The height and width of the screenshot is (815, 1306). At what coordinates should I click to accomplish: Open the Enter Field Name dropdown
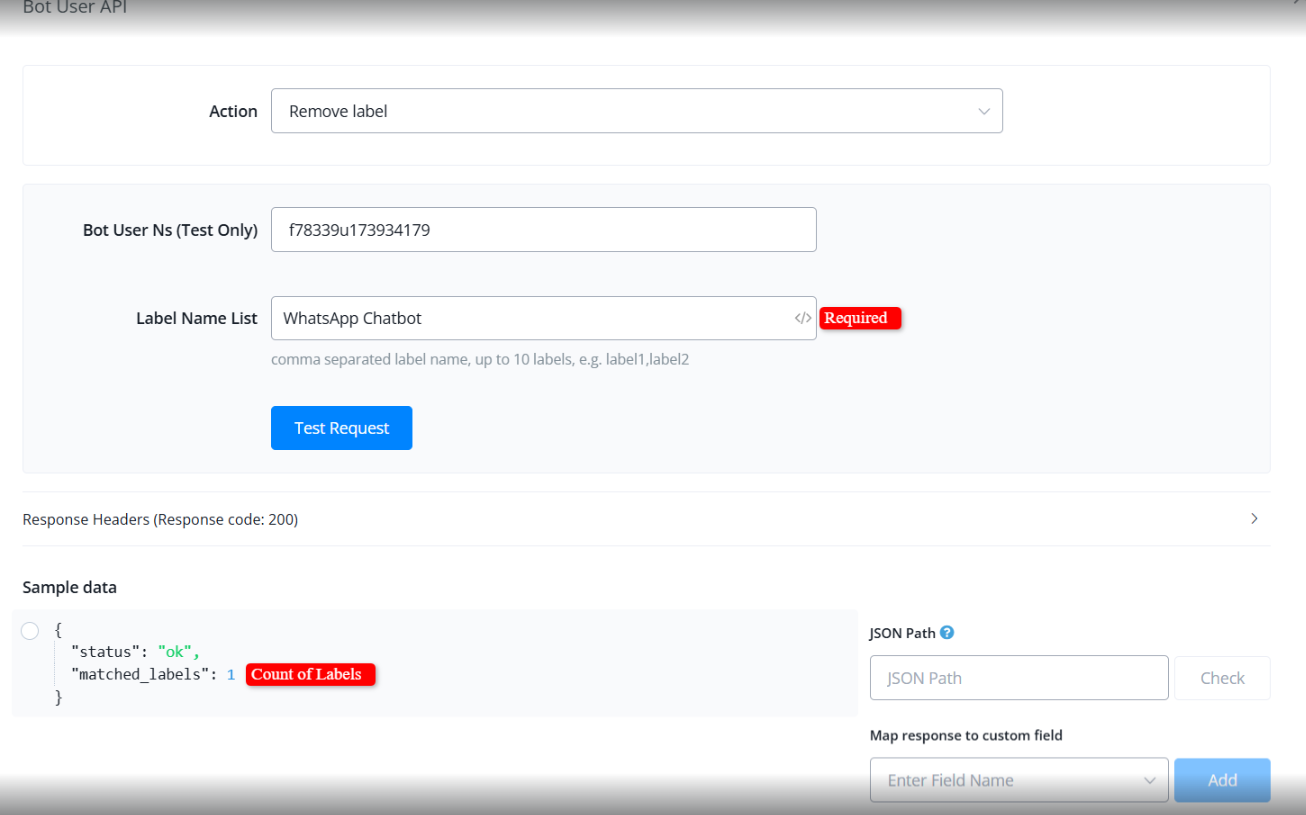pyautogui.click(x=1018, y=780)
